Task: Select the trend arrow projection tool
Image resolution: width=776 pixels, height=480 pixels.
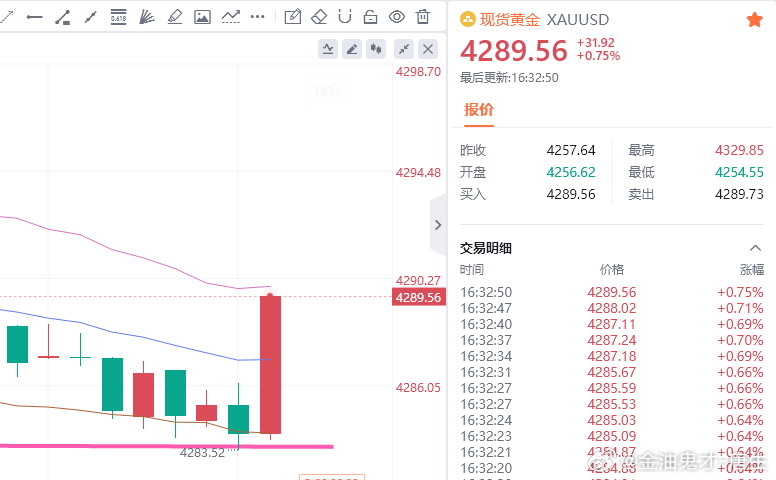Action: pyautogui.click(x=231, y=17)
